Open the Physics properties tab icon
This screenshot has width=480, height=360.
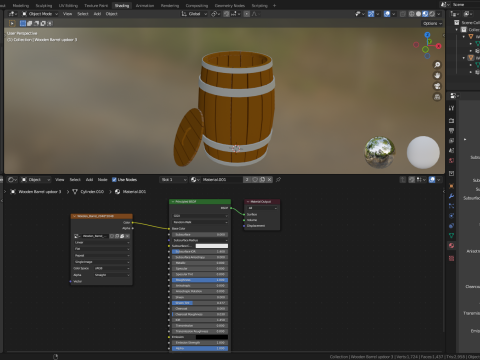pos(451,216)
